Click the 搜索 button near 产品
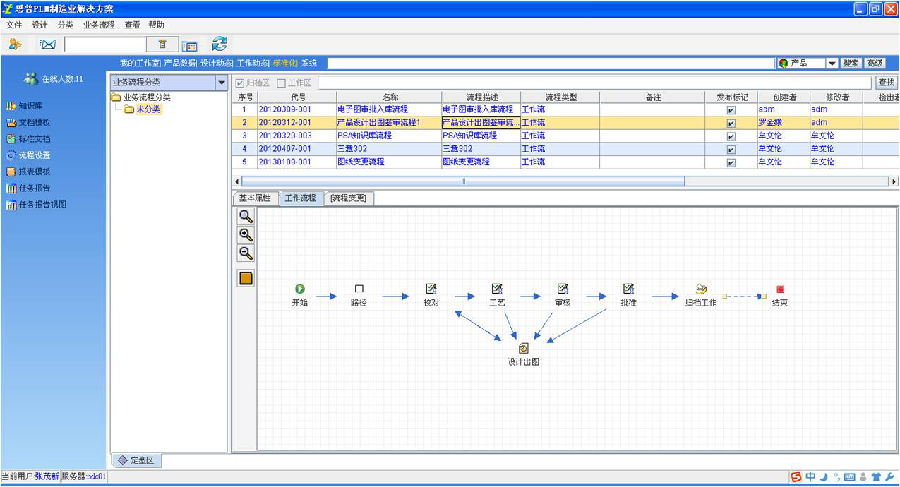The height and width of the screenshot is (487, 900). click(850, 63)
